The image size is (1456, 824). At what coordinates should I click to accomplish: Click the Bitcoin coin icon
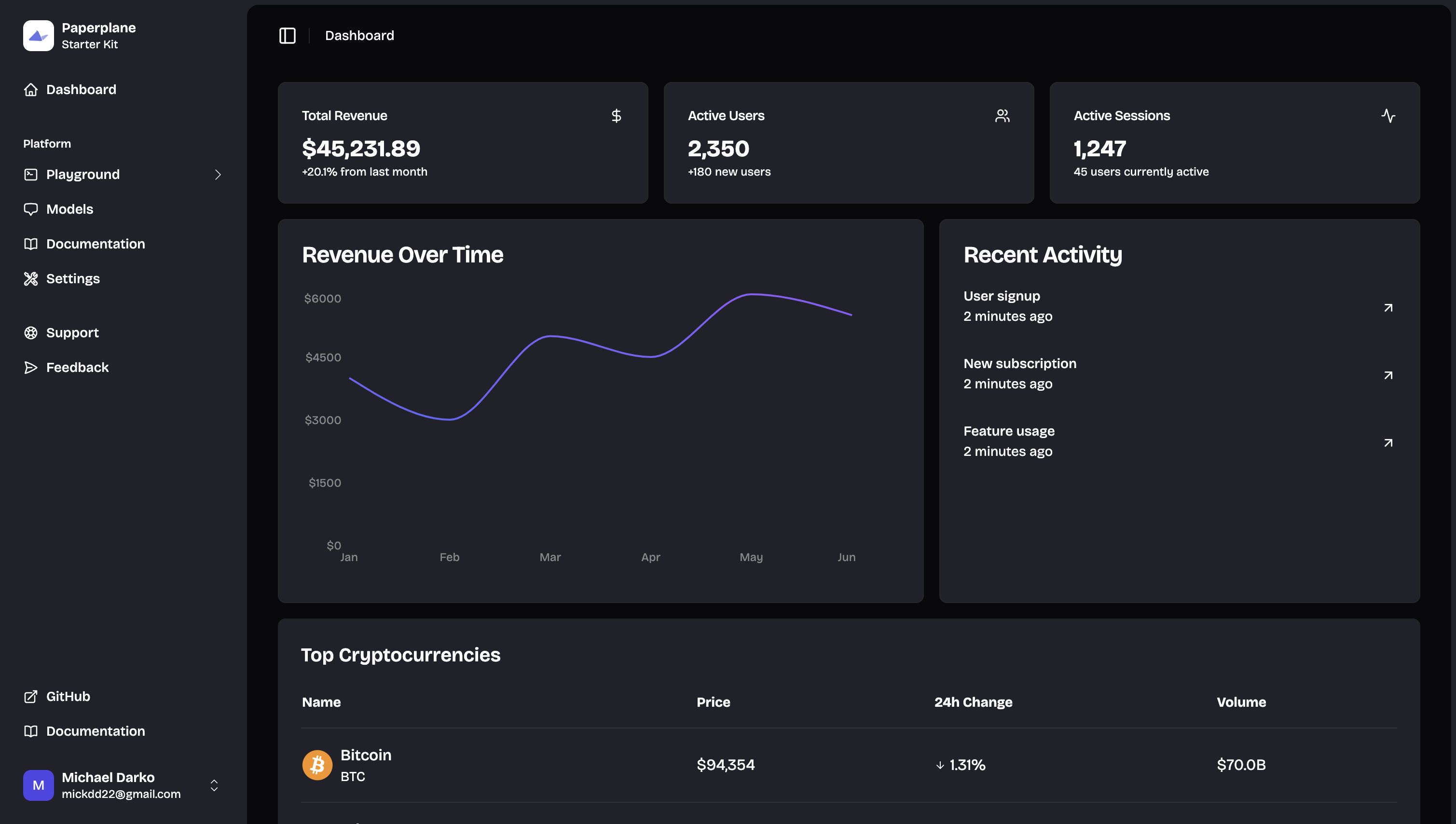[x=317, y=765]
